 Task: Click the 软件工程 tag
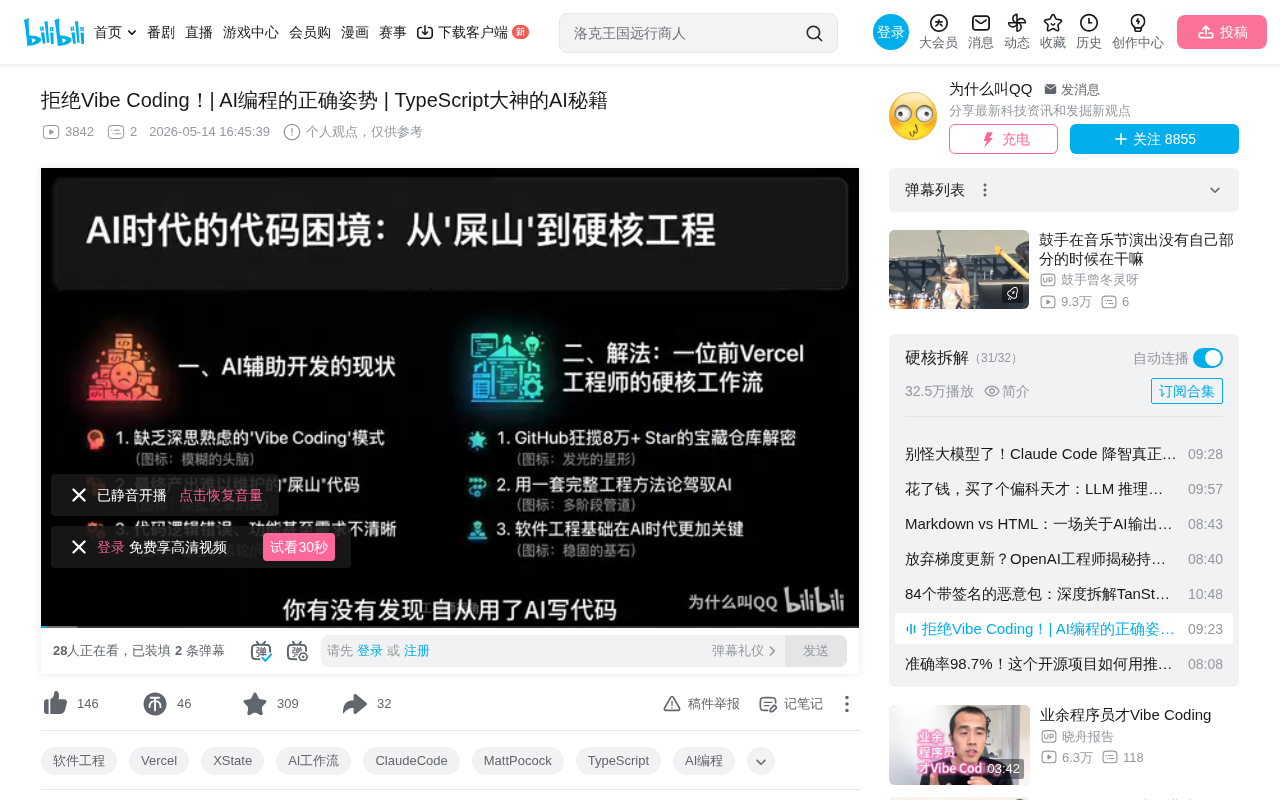pos(79,761)
